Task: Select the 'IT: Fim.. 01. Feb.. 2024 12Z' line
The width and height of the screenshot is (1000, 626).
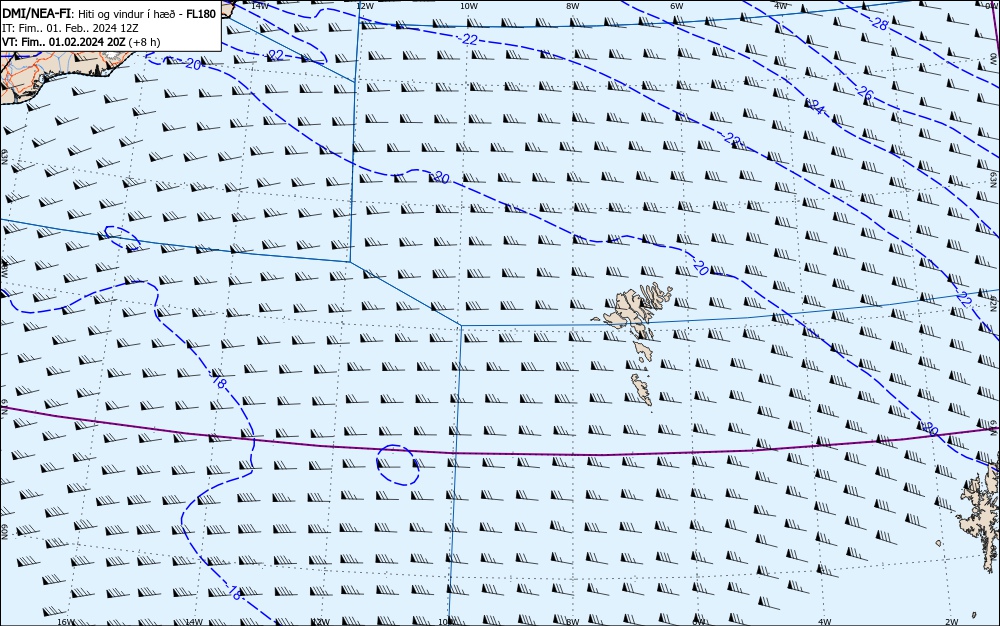Action: point(71,28)
